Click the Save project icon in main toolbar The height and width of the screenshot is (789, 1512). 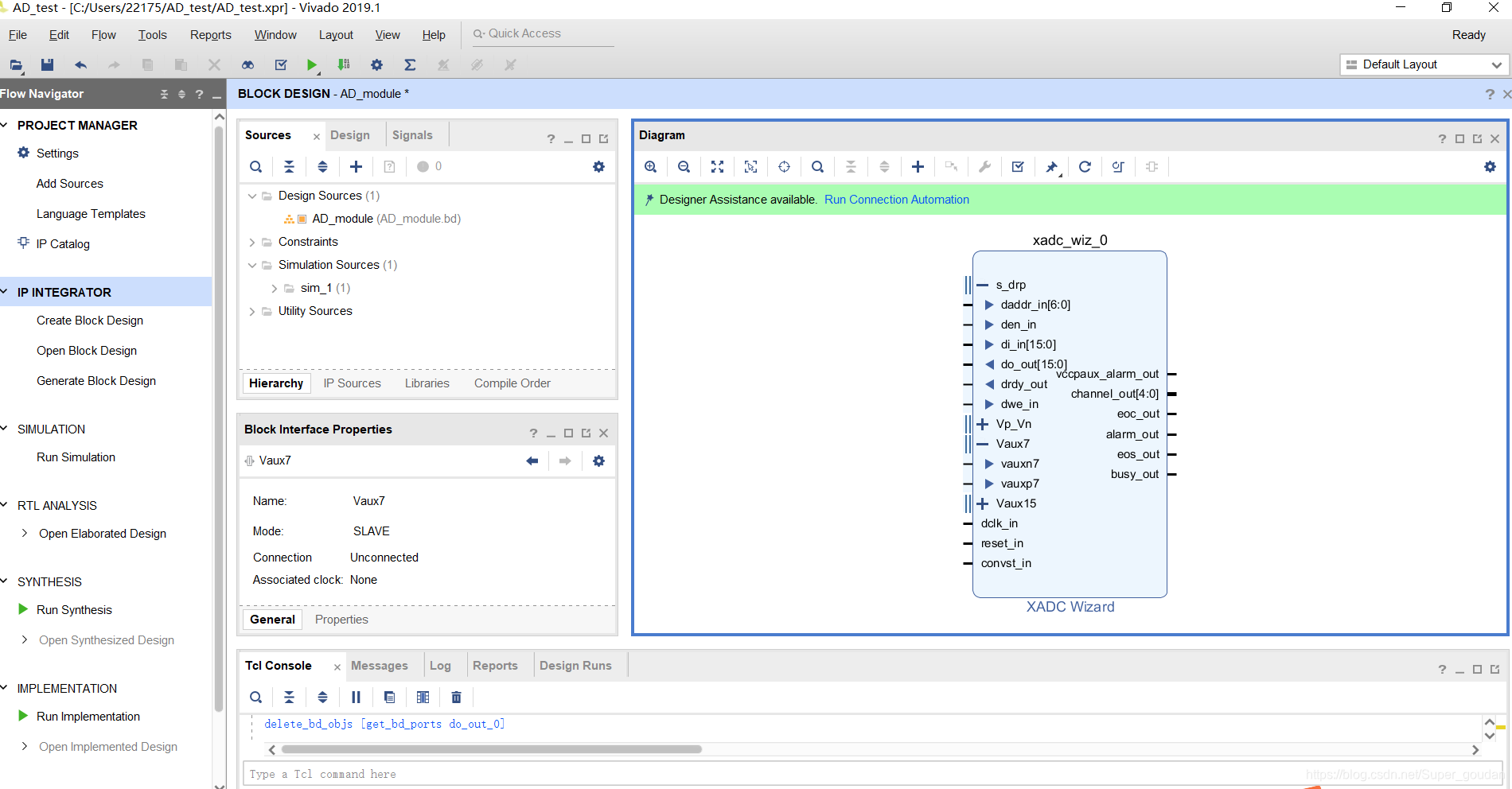[47, 64]
